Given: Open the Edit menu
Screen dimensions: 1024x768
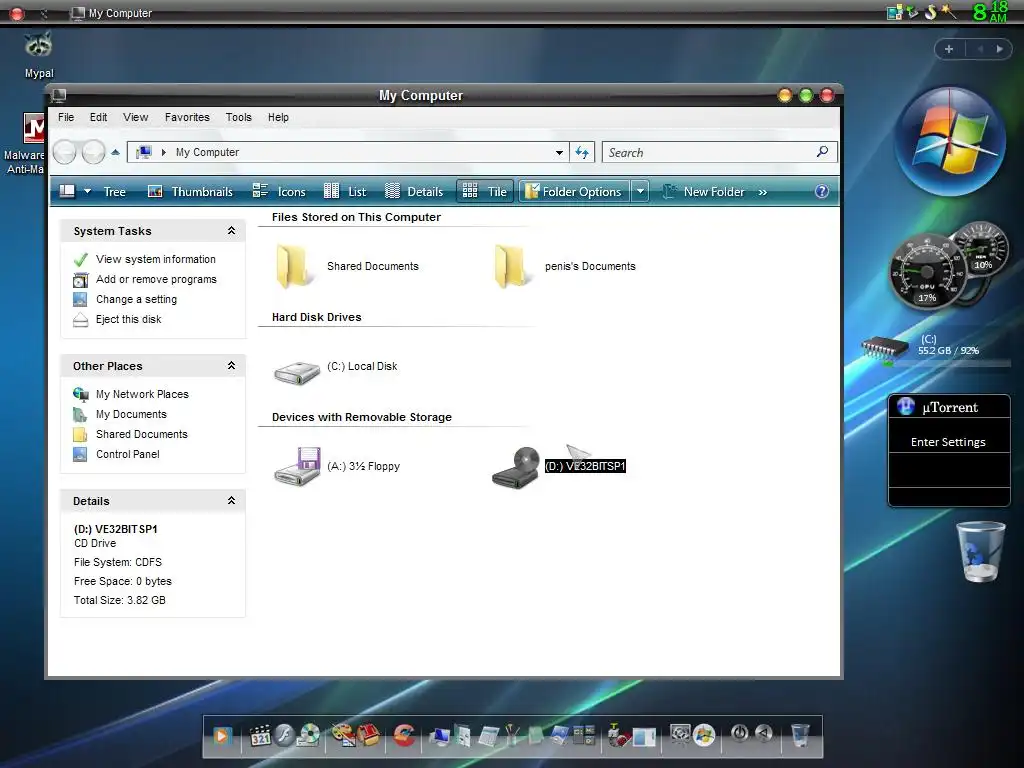Looking at the screenshot, I should pyautogui.click(x=99, y=118).
